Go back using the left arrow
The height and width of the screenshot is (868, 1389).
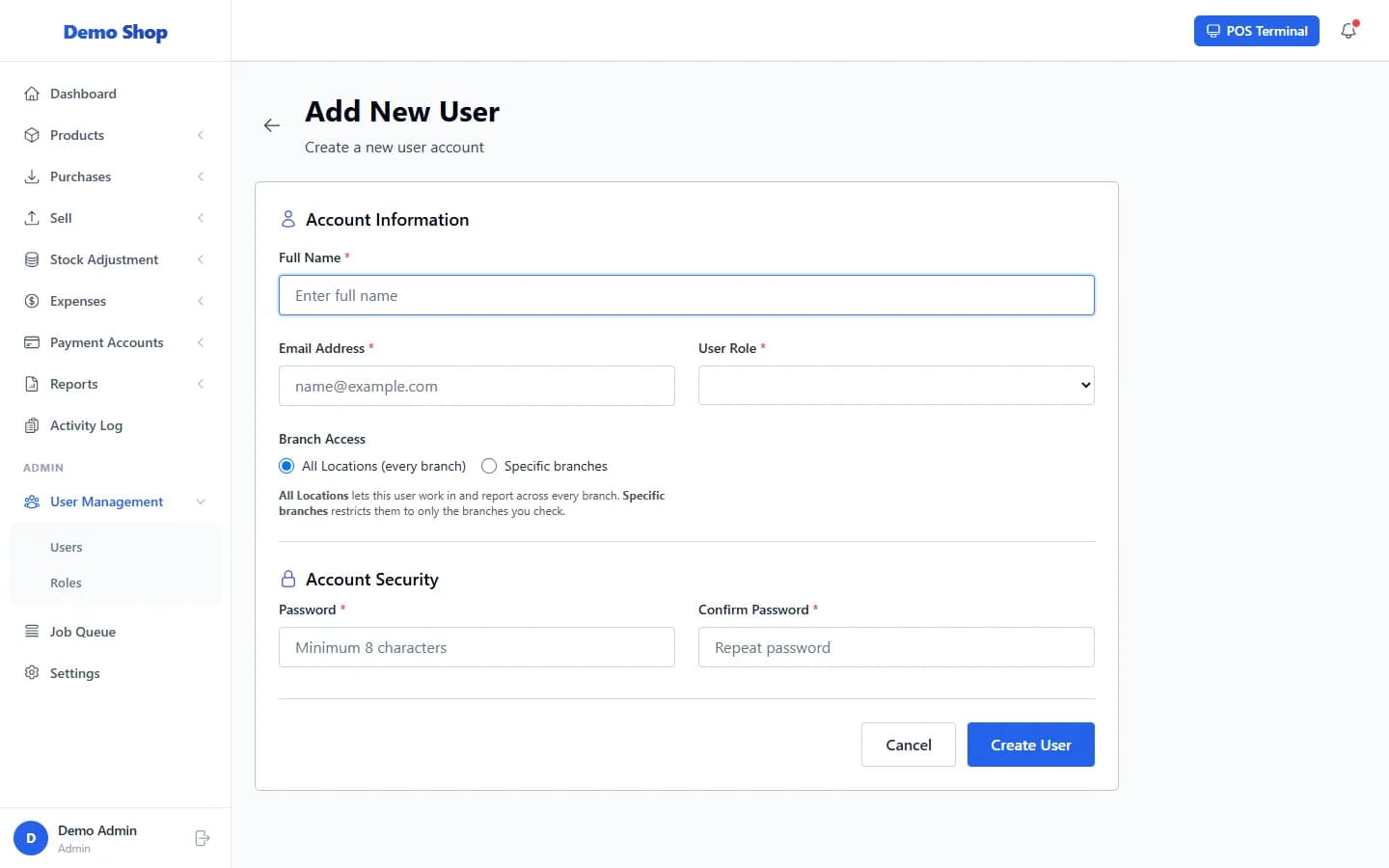(272, 125)
